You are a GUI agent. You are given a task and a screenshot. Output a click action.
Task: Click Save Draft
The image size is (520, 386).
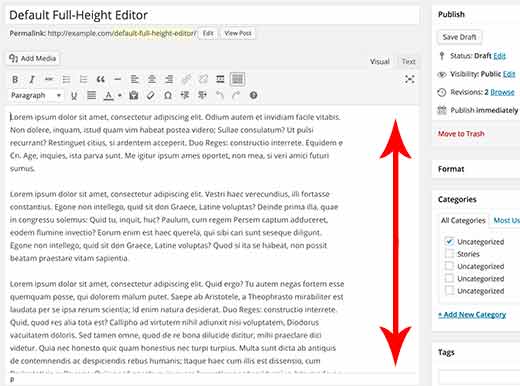(x=459, y=37)
